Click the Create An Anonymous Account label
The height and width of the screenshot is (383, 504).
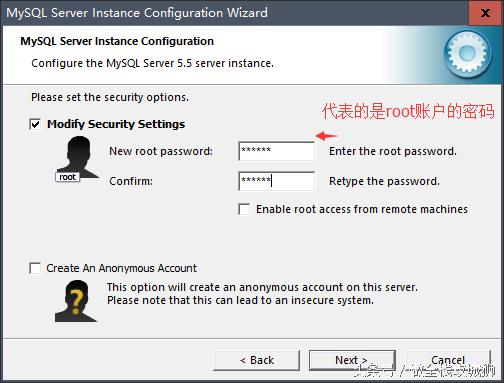(x=122, y=268)
